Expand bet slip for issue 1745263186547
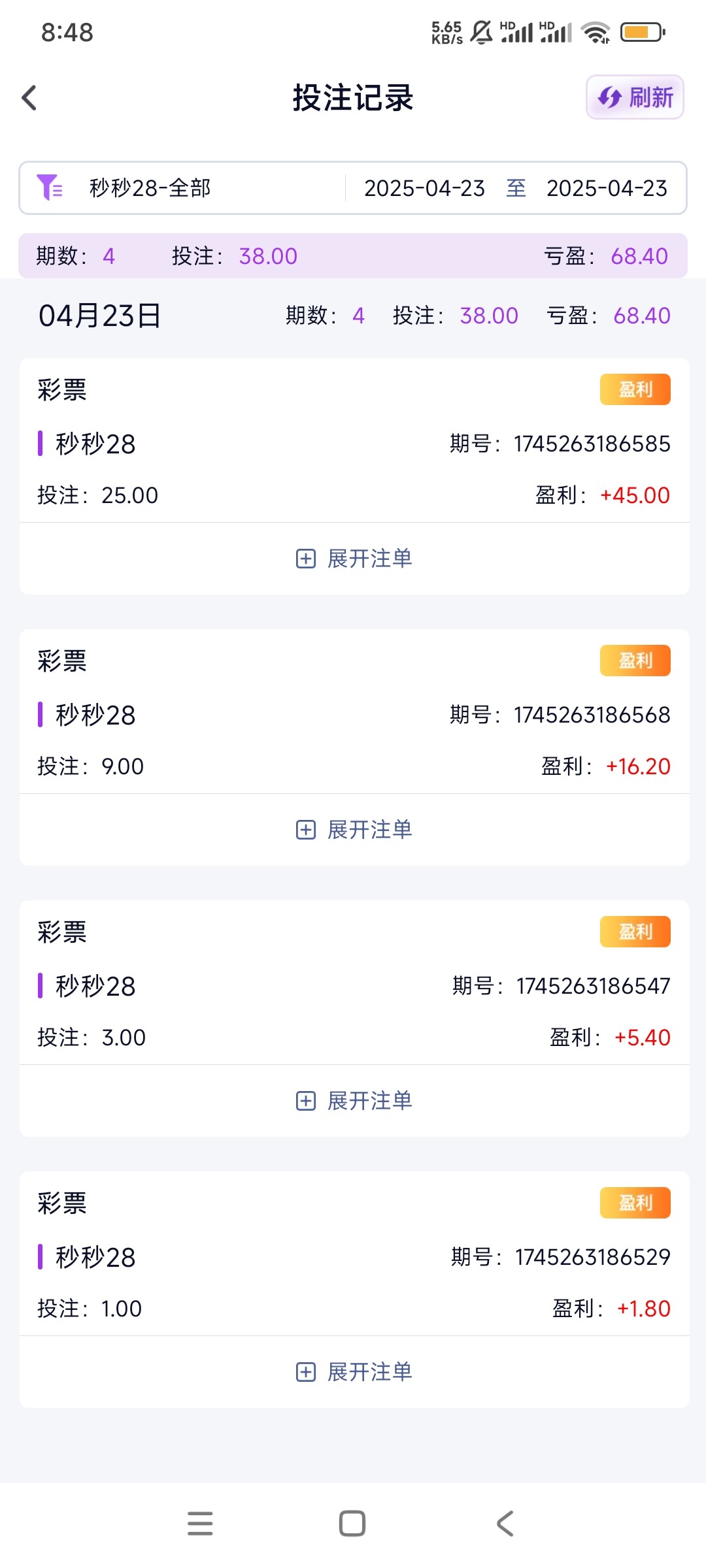Image resolution: width=706 pixels, height=1568 pixels. point(354,1101)
